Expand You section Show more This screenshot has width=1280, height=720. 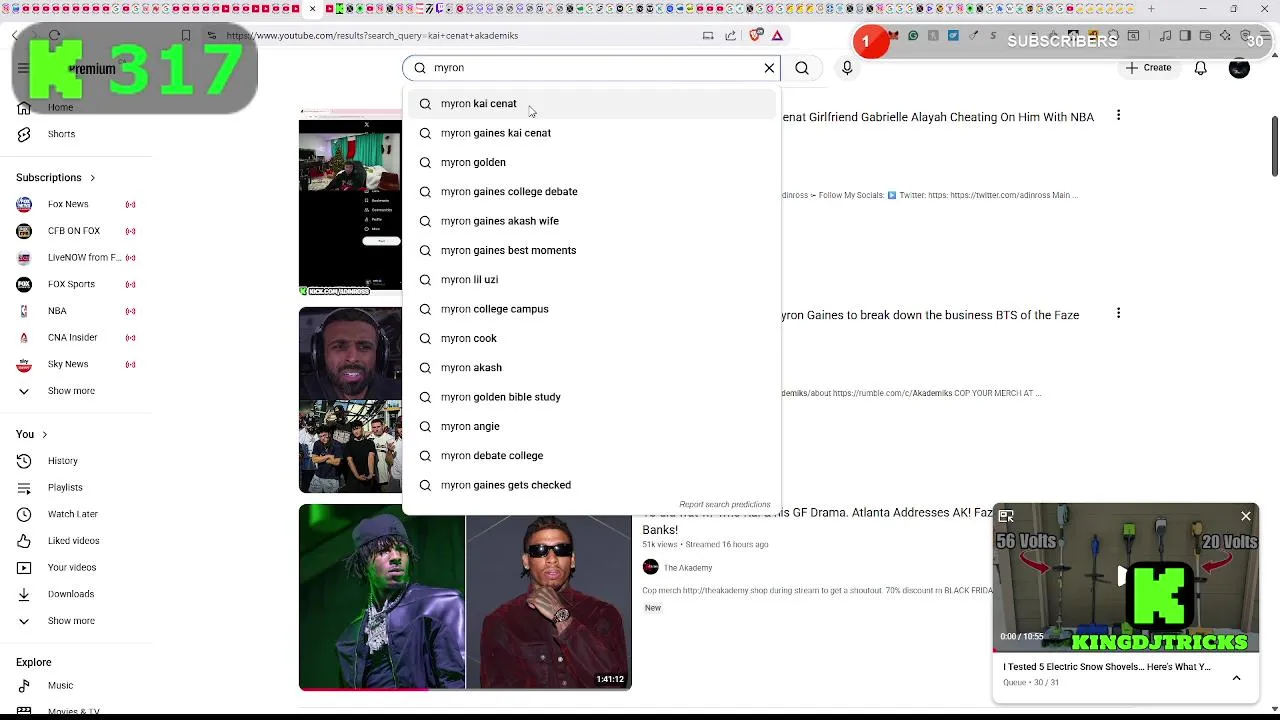pos(71,621)
